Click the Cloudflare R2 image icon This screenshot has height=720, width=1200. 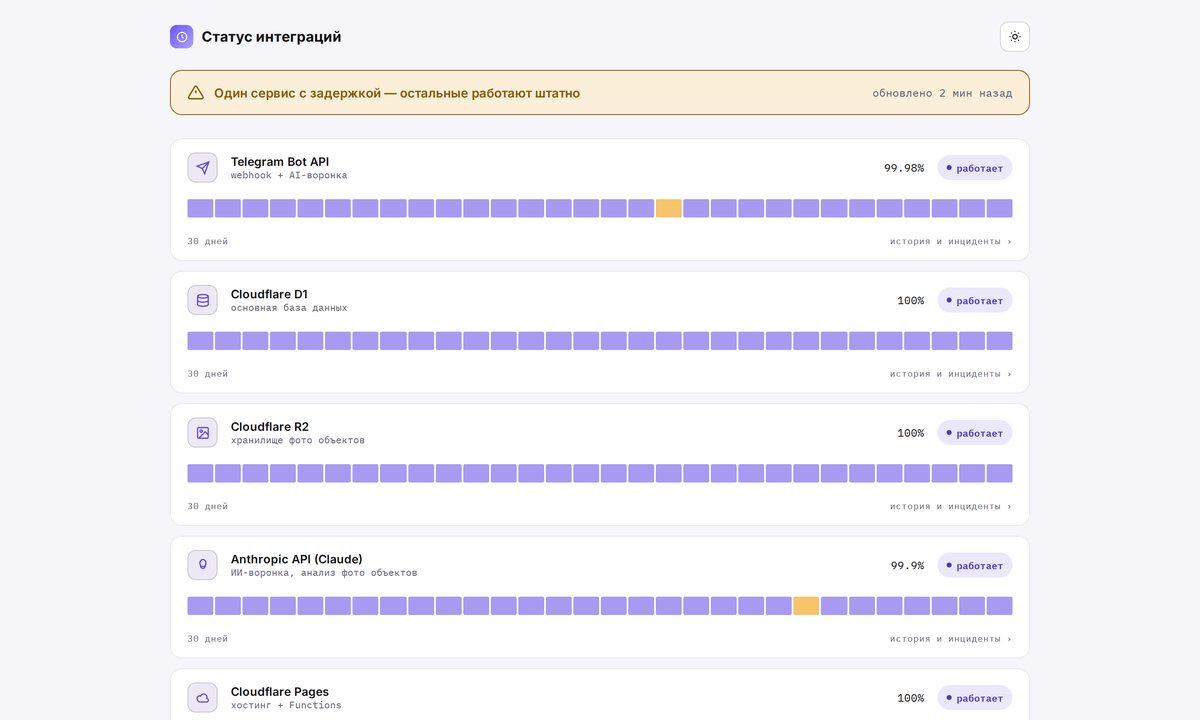202,433
